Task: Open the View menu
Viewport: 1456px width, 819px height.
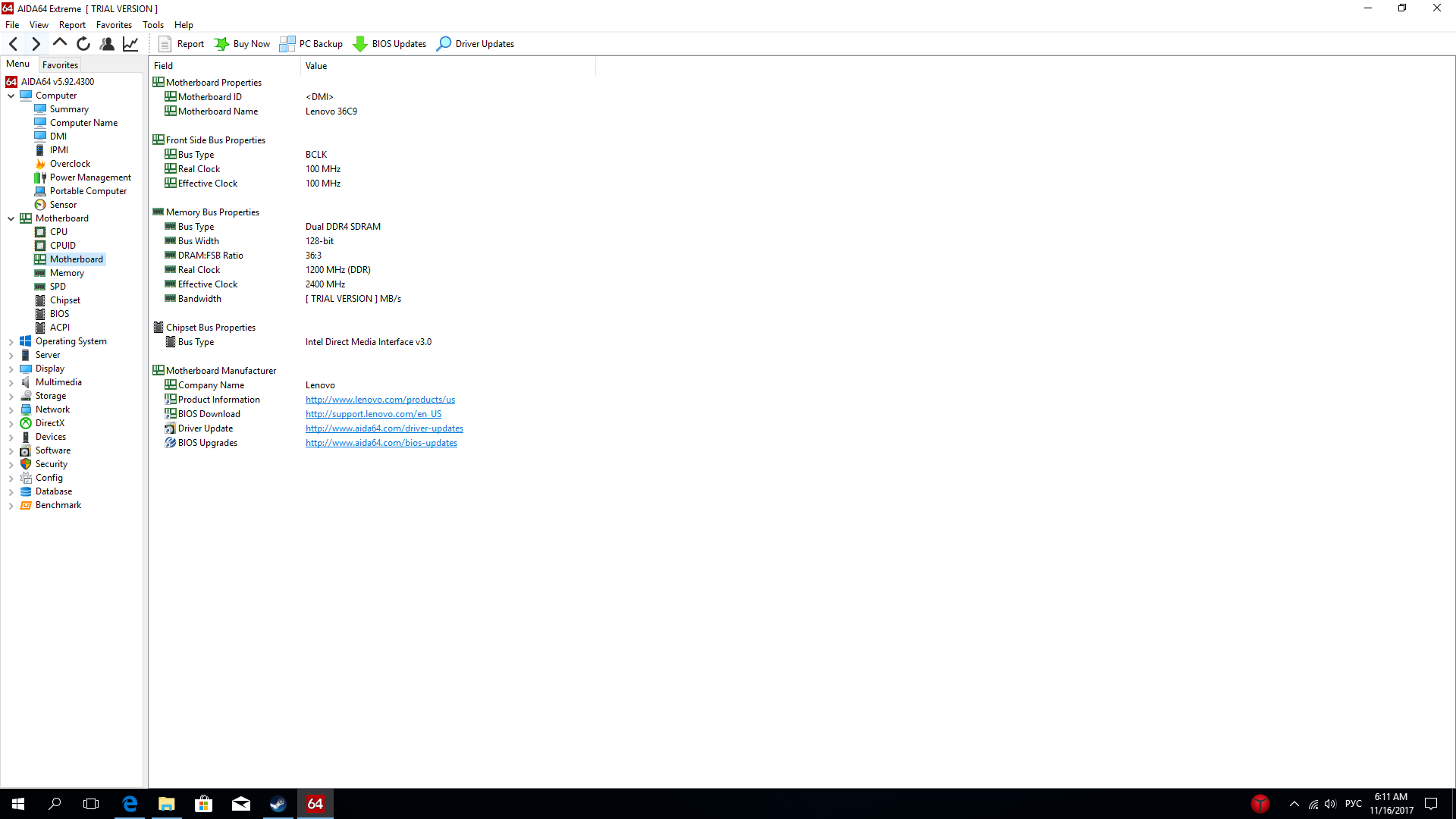Action: pos(39,25)
